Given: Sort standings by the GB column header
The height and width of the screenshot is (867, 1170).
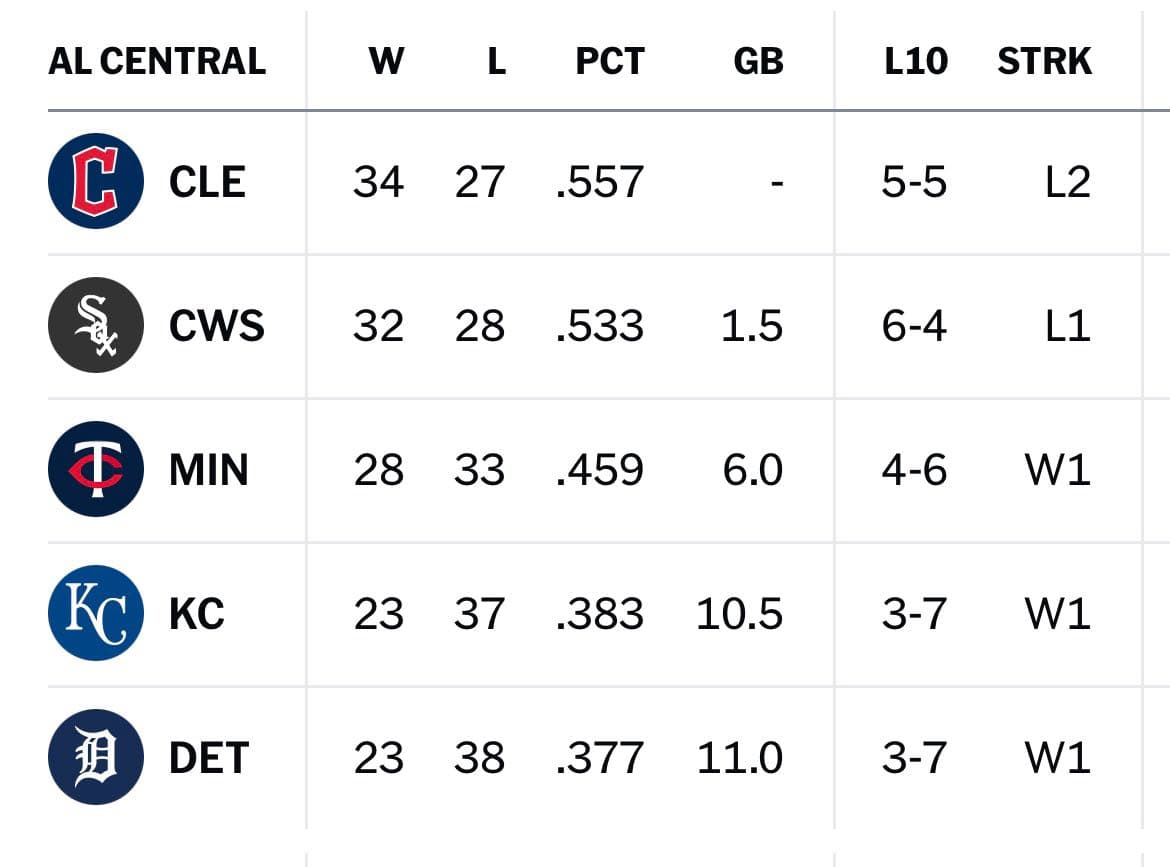Looking at the screenshot, I should coord(758,61).
